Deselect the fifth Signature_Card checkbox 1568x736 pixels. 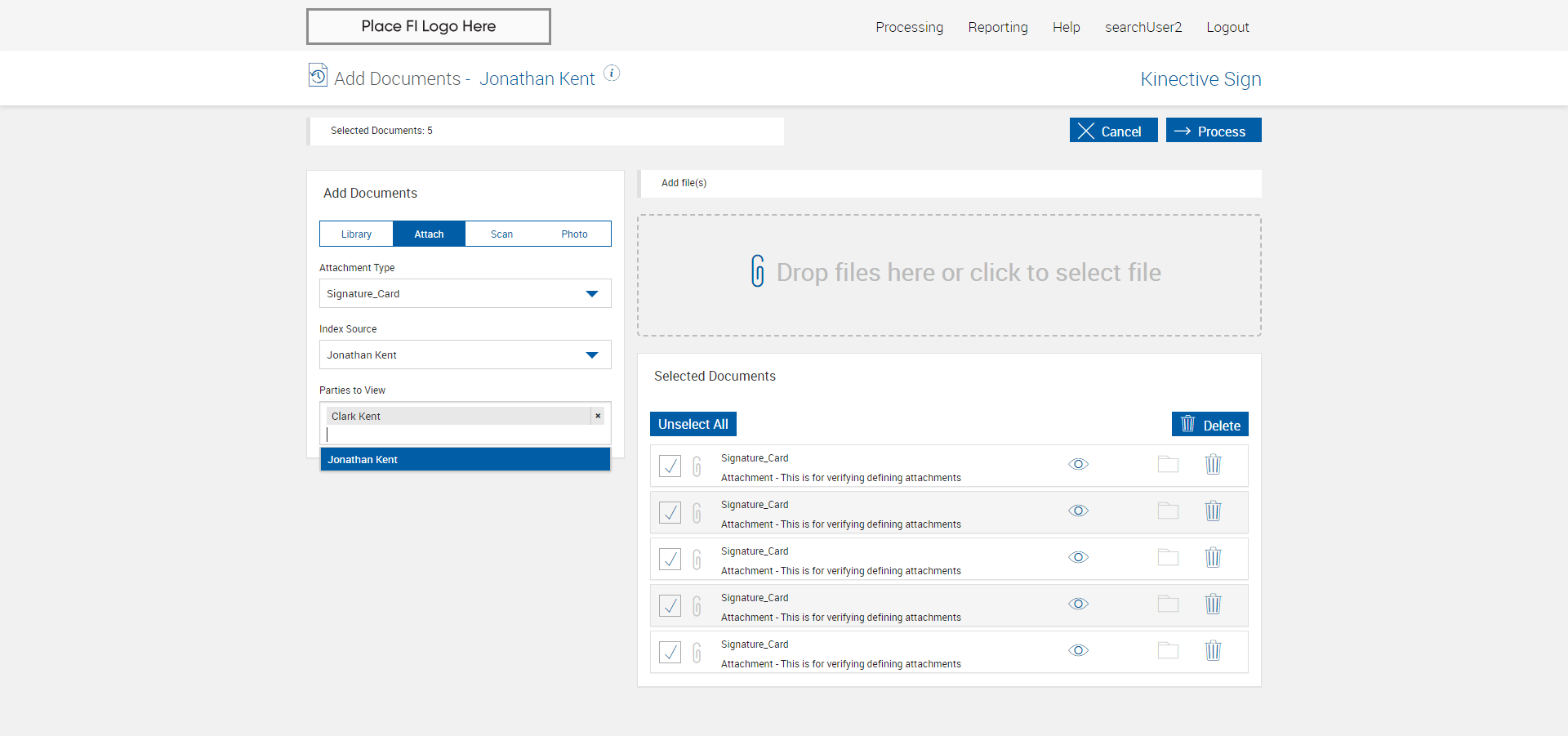(670, 652)
